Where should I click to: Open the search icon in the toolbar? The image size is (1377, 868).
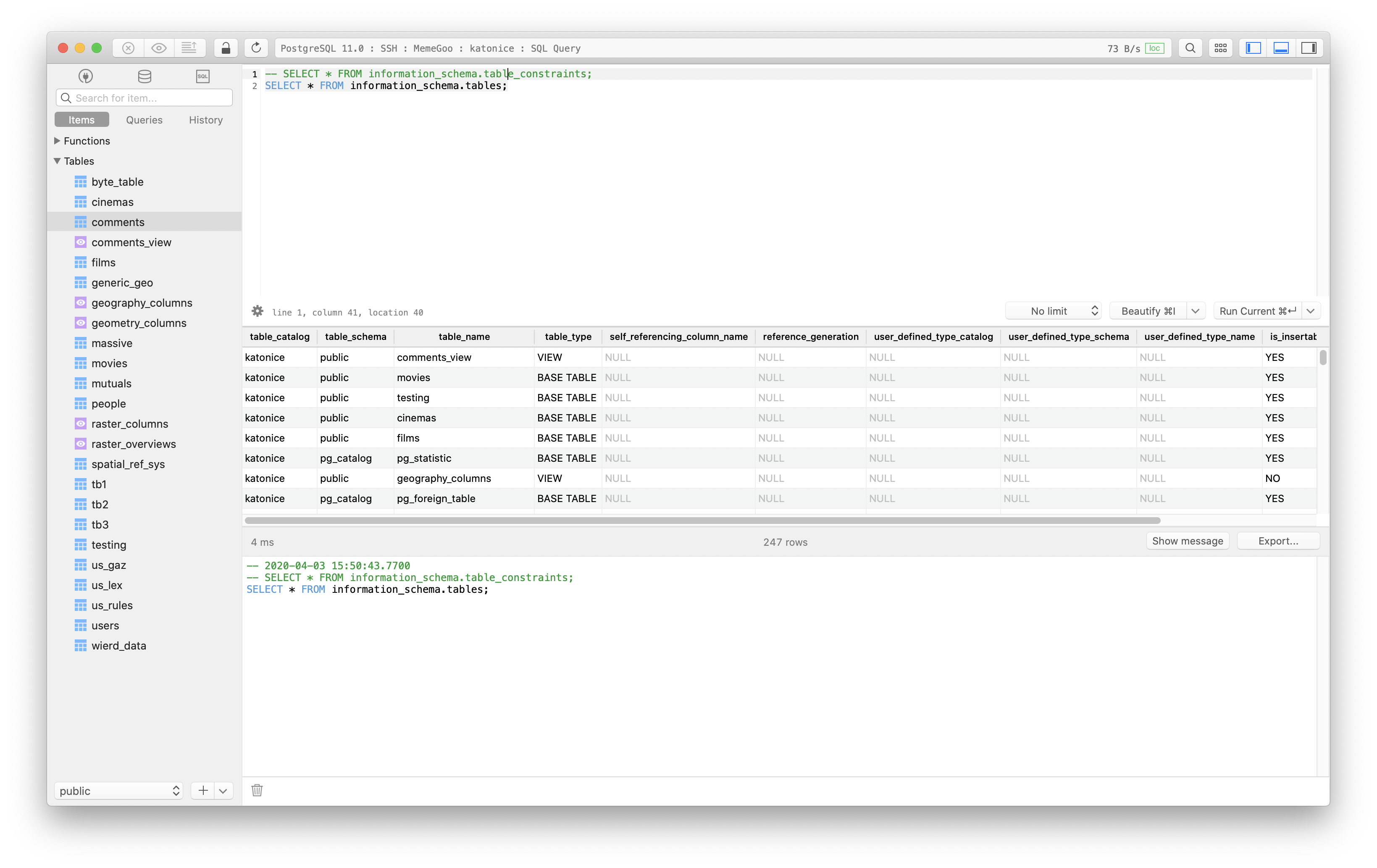click(1190, 48)
